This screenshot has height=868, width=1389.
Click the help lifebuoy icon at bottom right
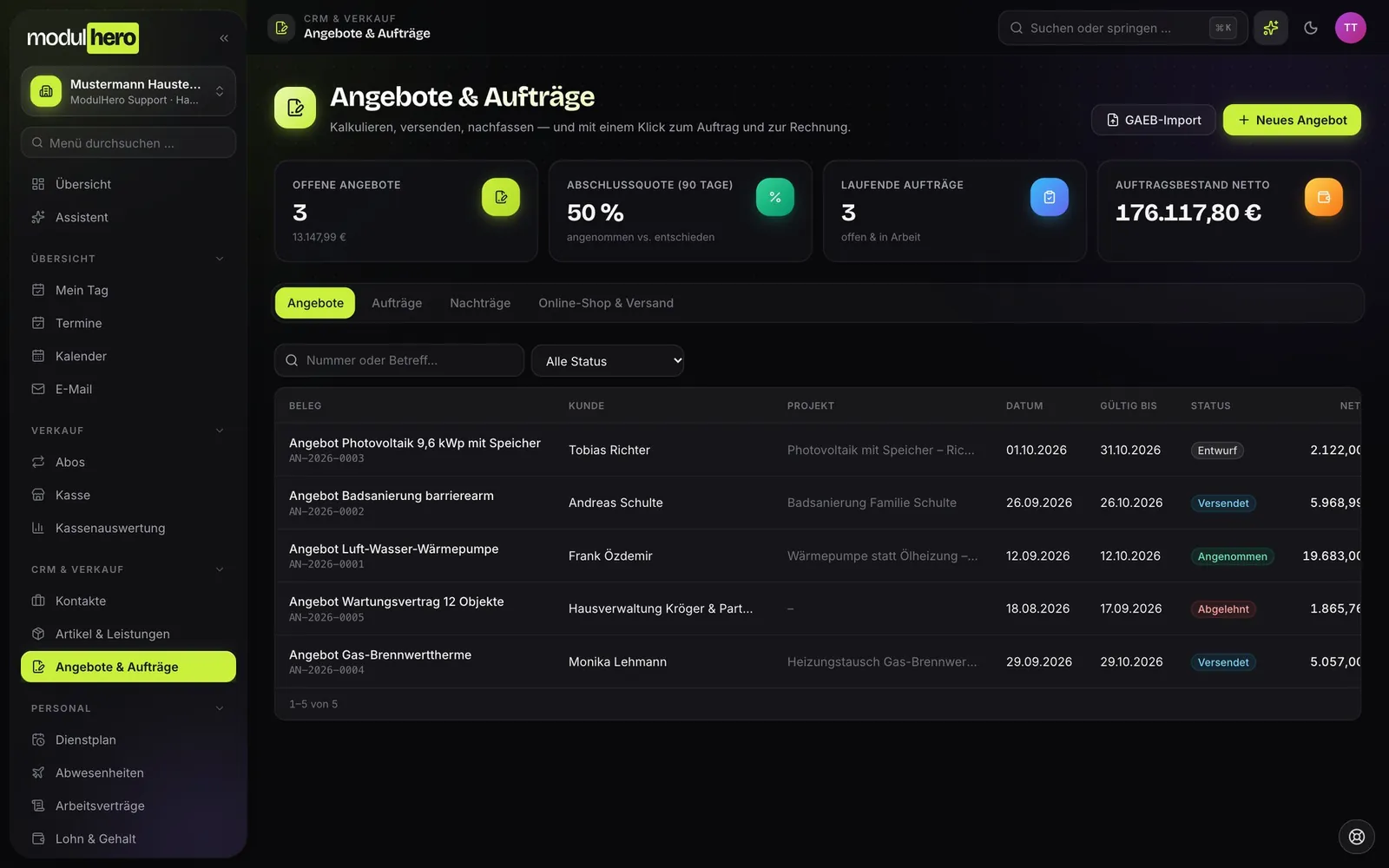(x=1357, y=837)
